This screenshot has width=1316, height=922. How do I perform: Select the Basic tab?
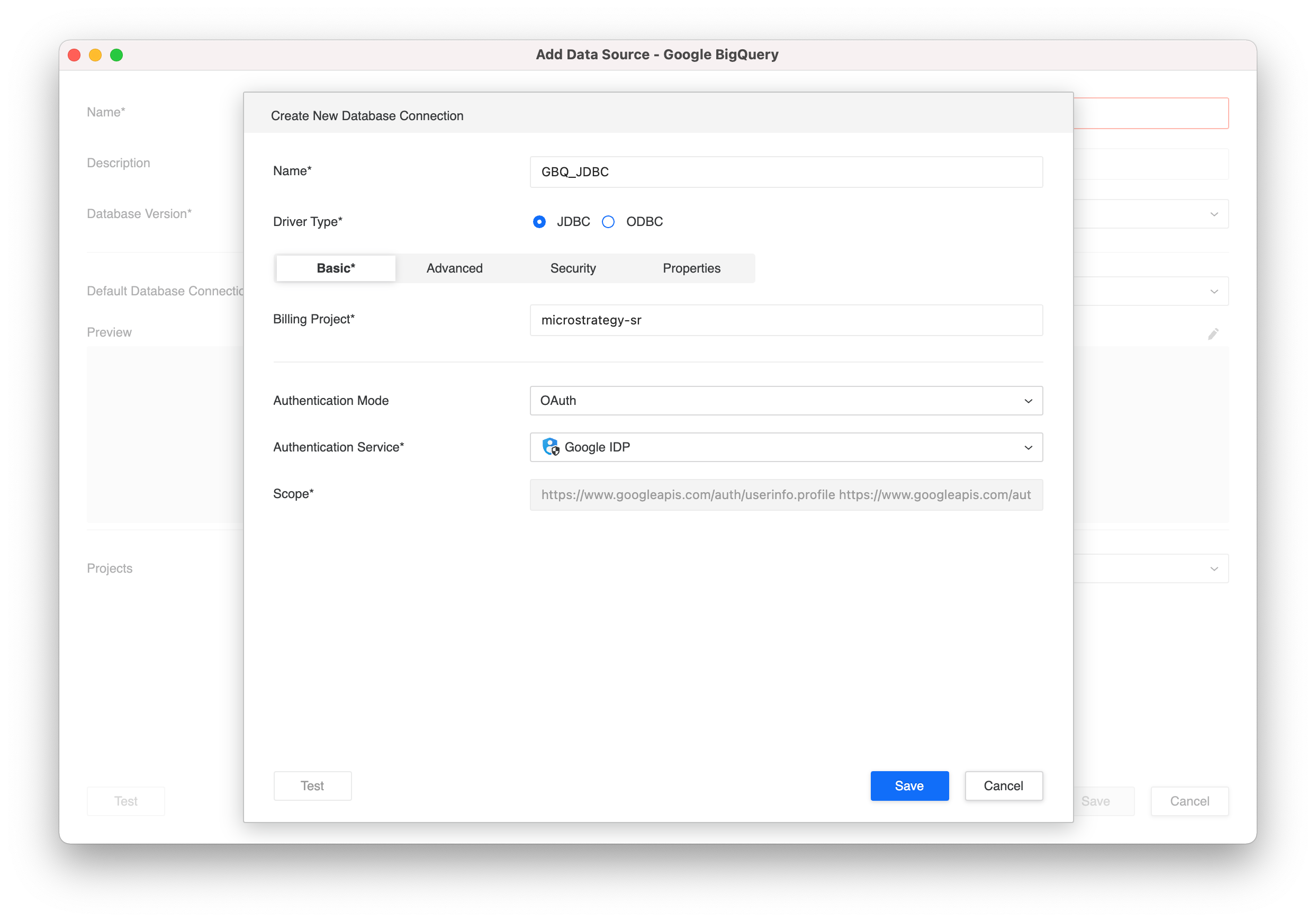(336, 268)
